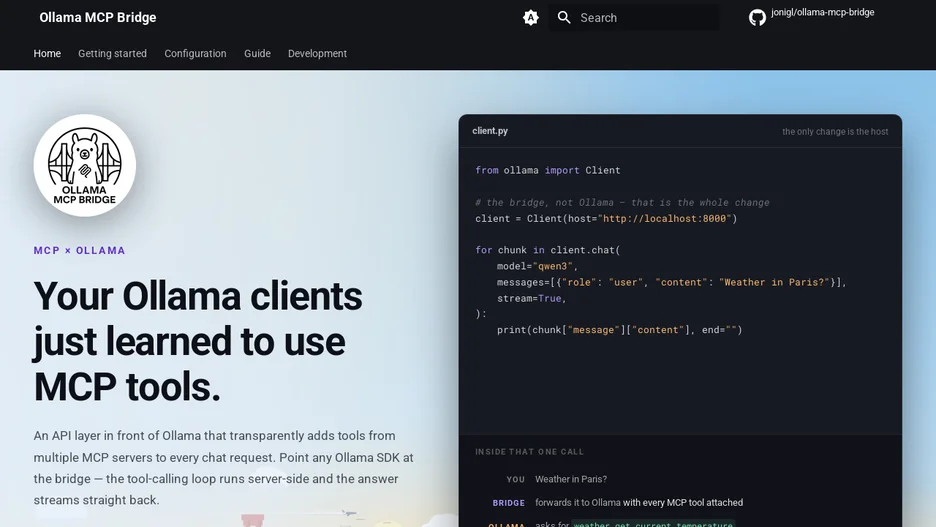Focus the Search input field
Screen dimensions: 936x527
(634, 18)
